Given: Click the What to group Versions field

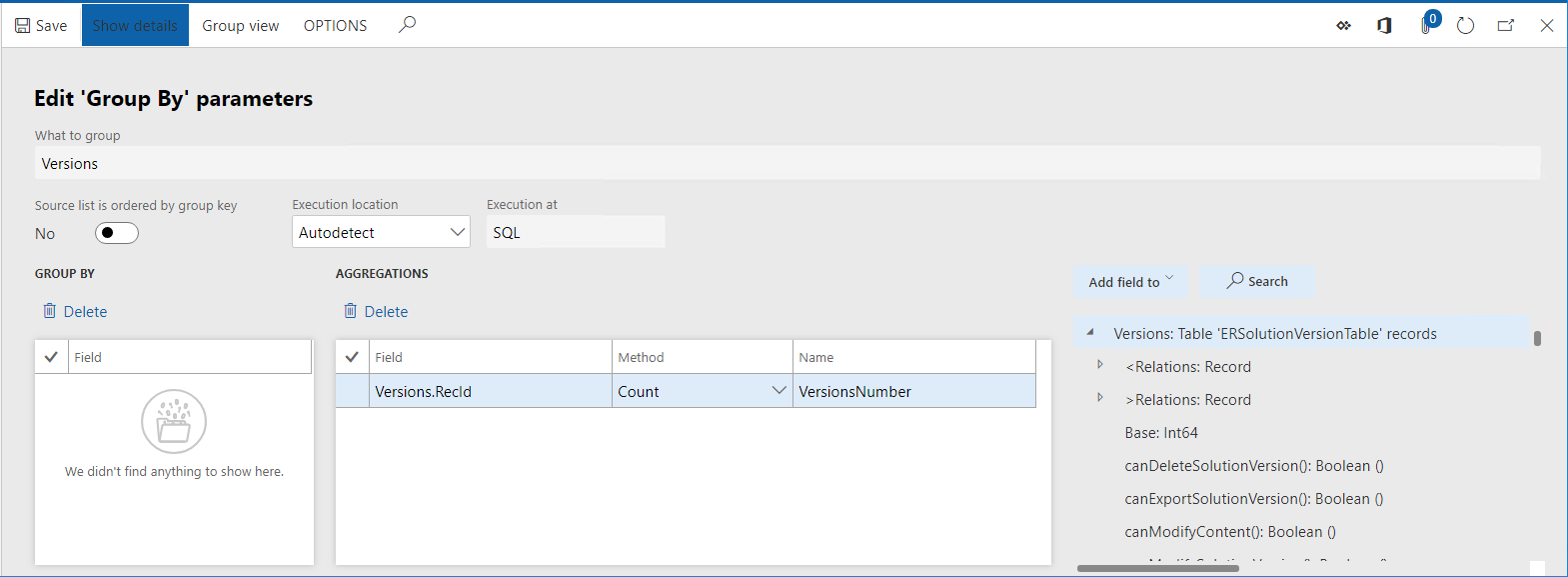Looking at the screenshot, I should click(x=787, y=163).
